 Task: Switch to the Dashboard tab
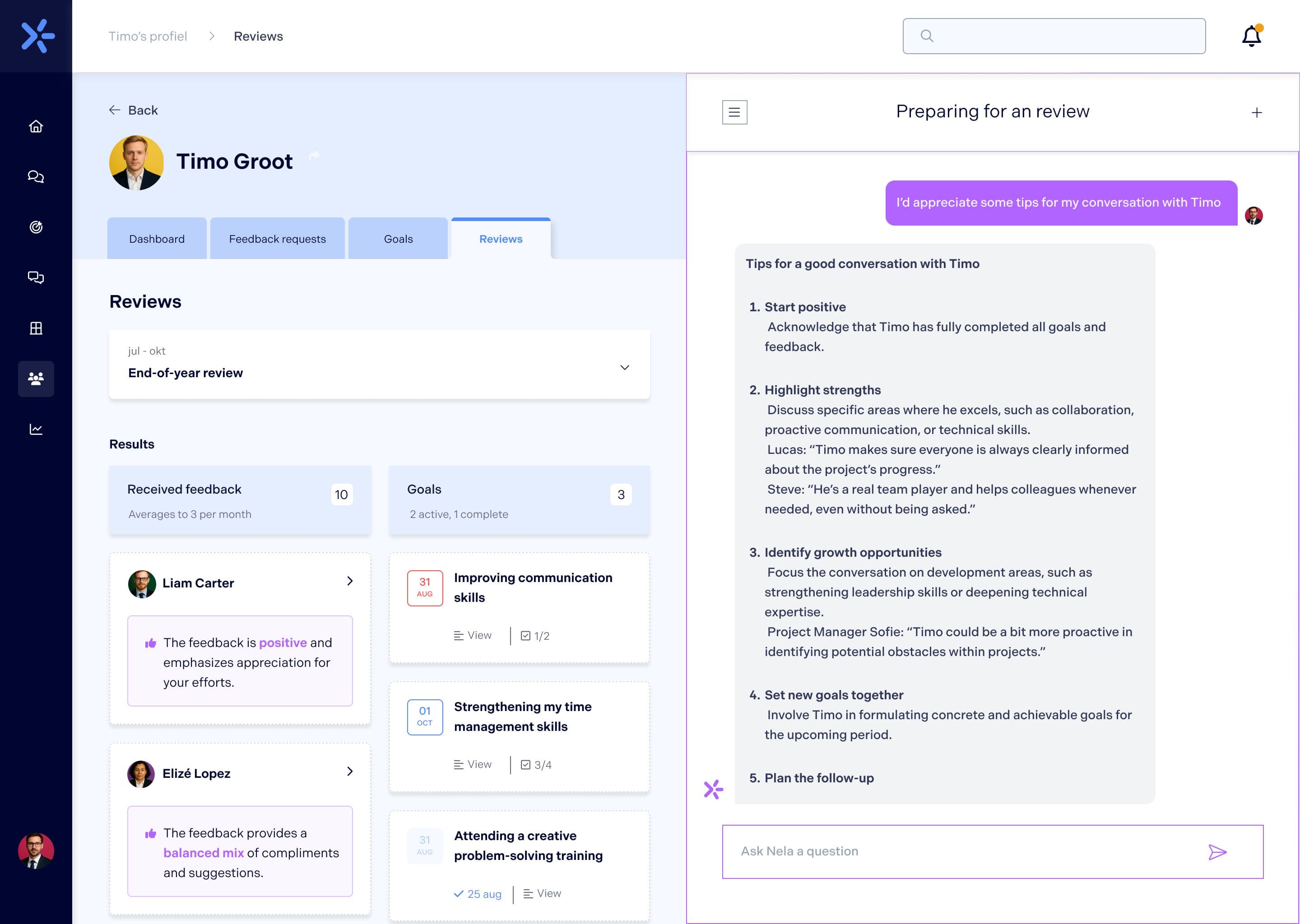point(157,238)
